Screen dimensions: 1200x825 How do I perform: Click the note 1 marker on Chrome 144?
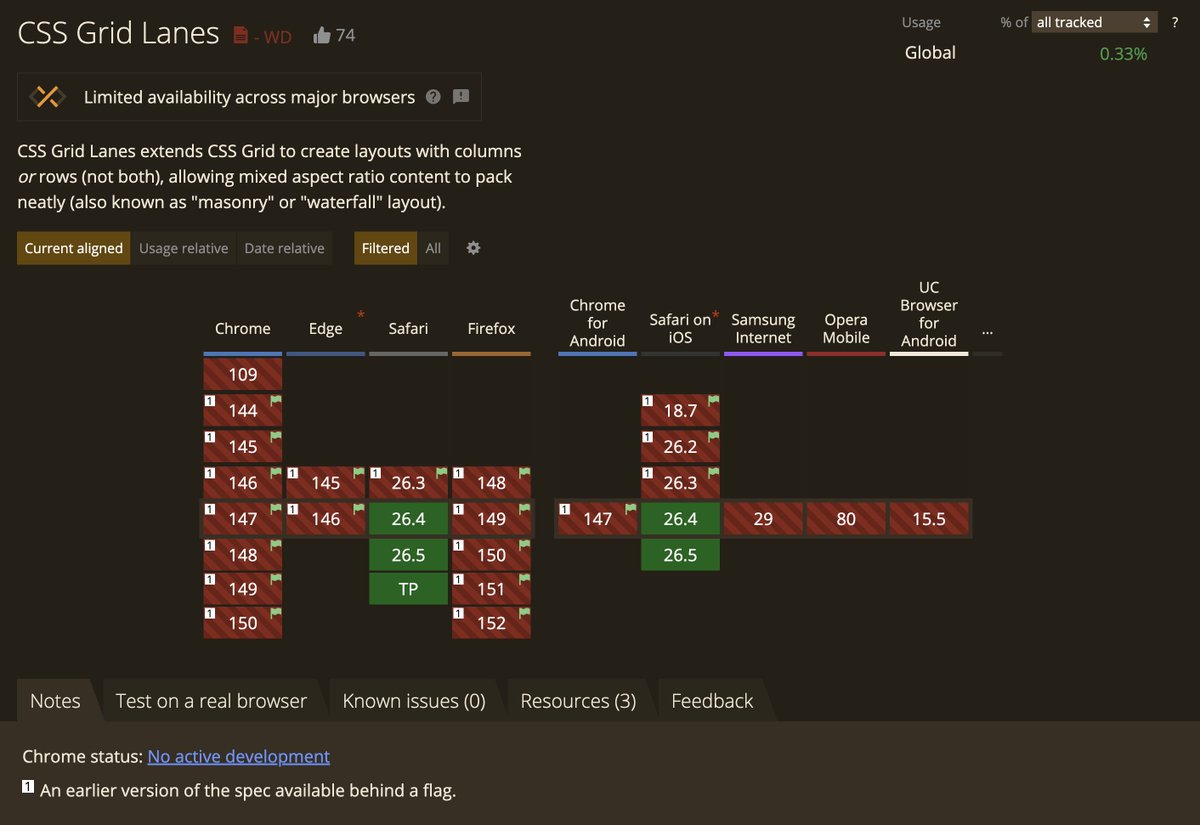(x=211, y=401)
